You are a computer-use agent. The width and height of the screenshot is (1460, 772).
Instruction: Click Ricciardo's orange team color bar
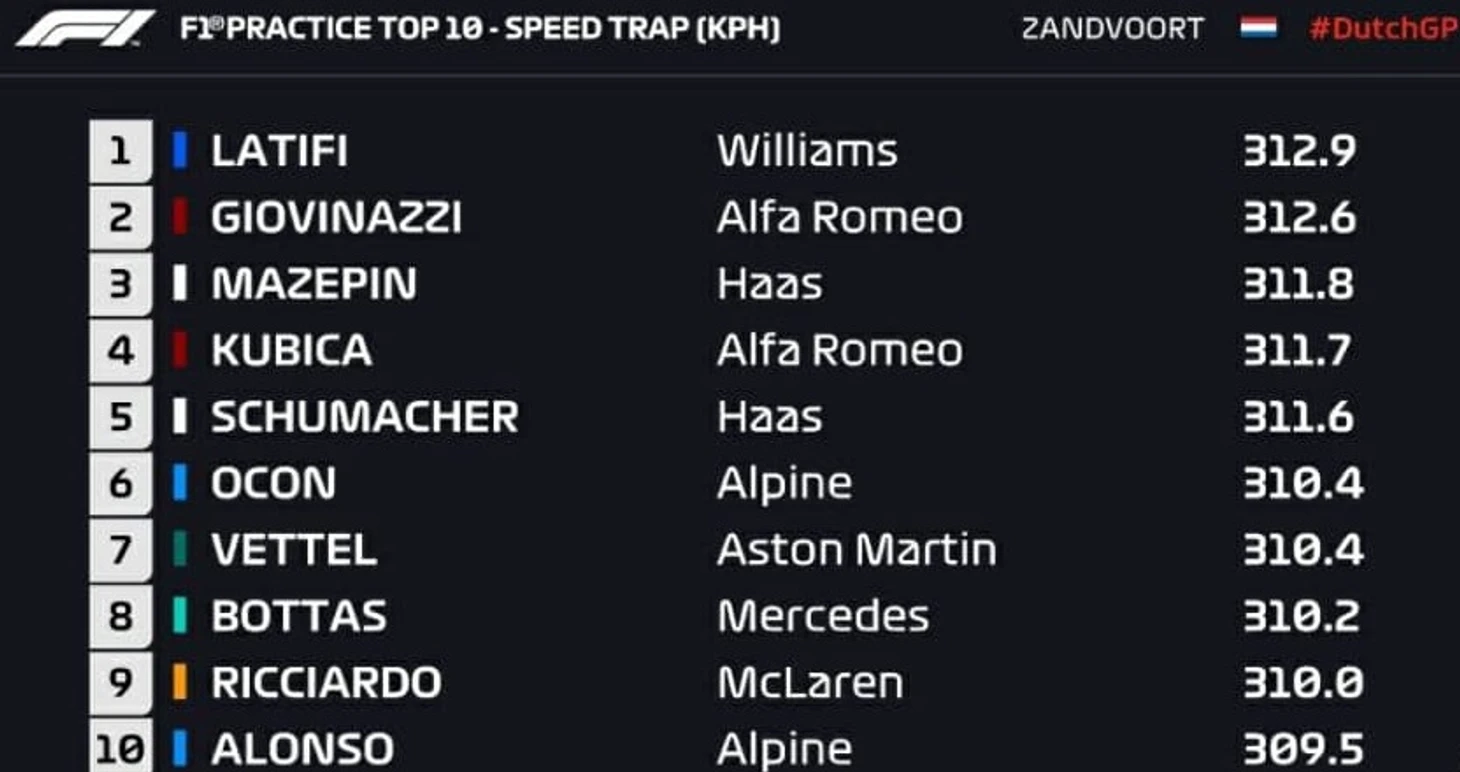tap(180, 683)
